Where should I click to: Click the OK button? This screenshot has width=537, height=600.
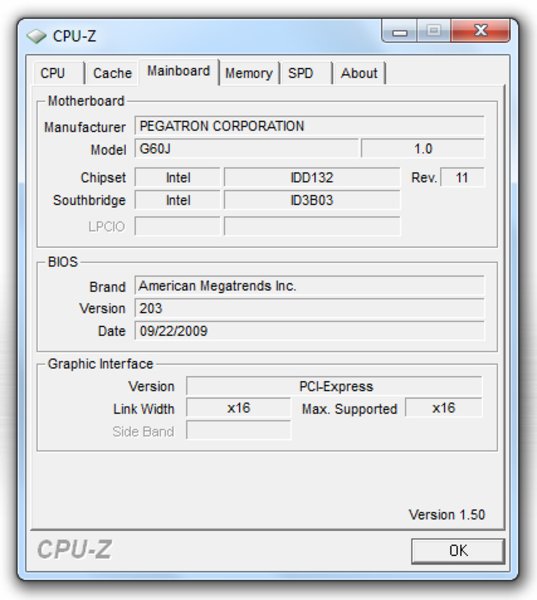458,551
